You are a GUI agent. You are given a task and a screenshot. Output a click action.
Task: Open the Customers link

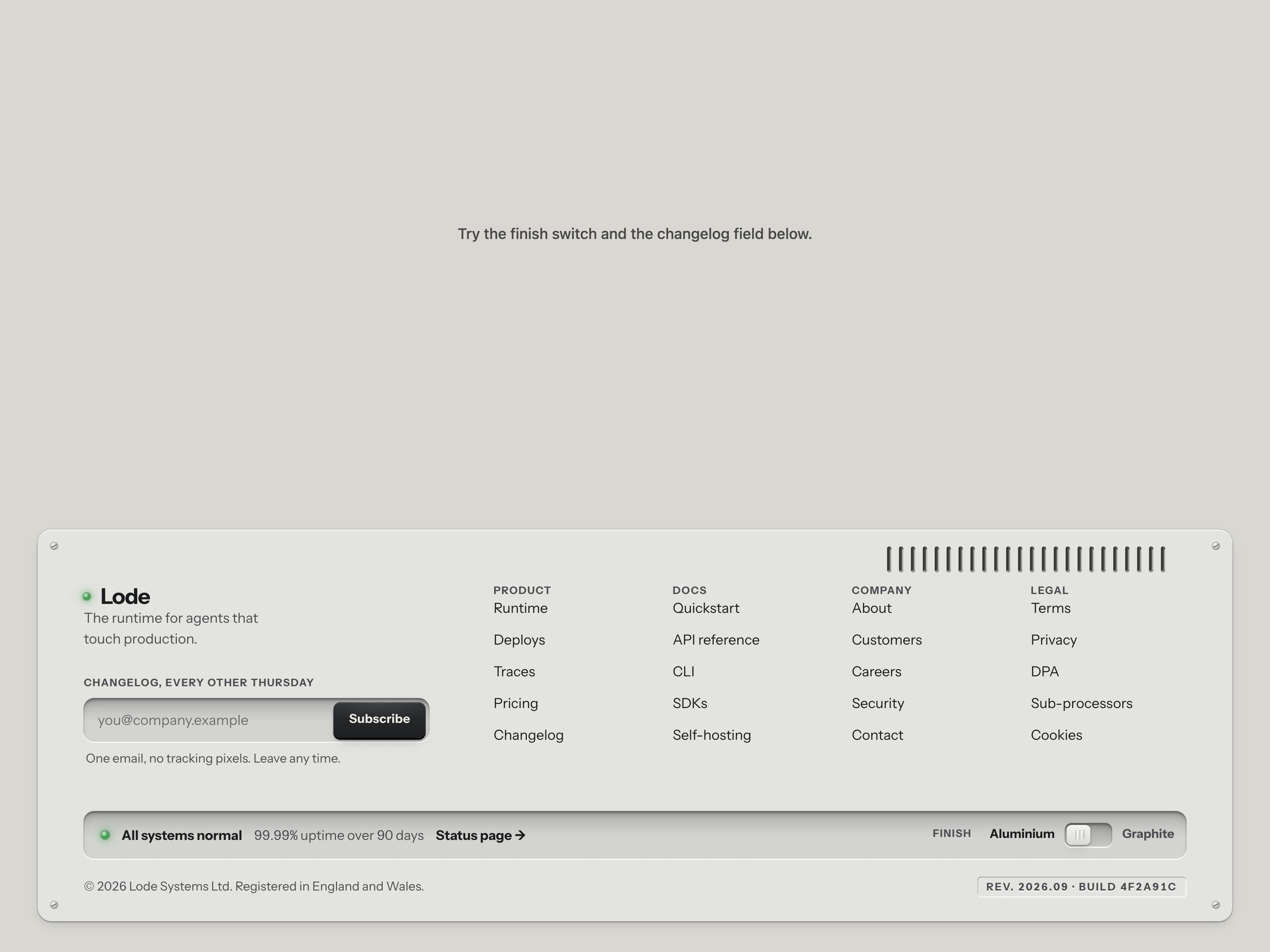886,640
